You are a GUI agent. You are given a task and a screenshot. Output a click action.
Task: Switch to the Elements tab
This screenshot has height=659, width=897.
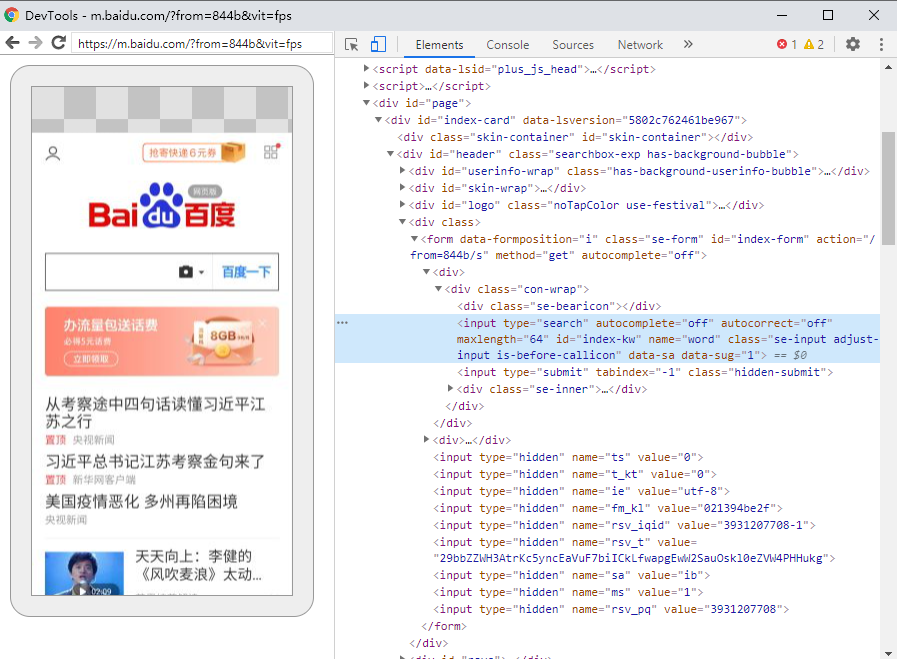coord(439,45)
